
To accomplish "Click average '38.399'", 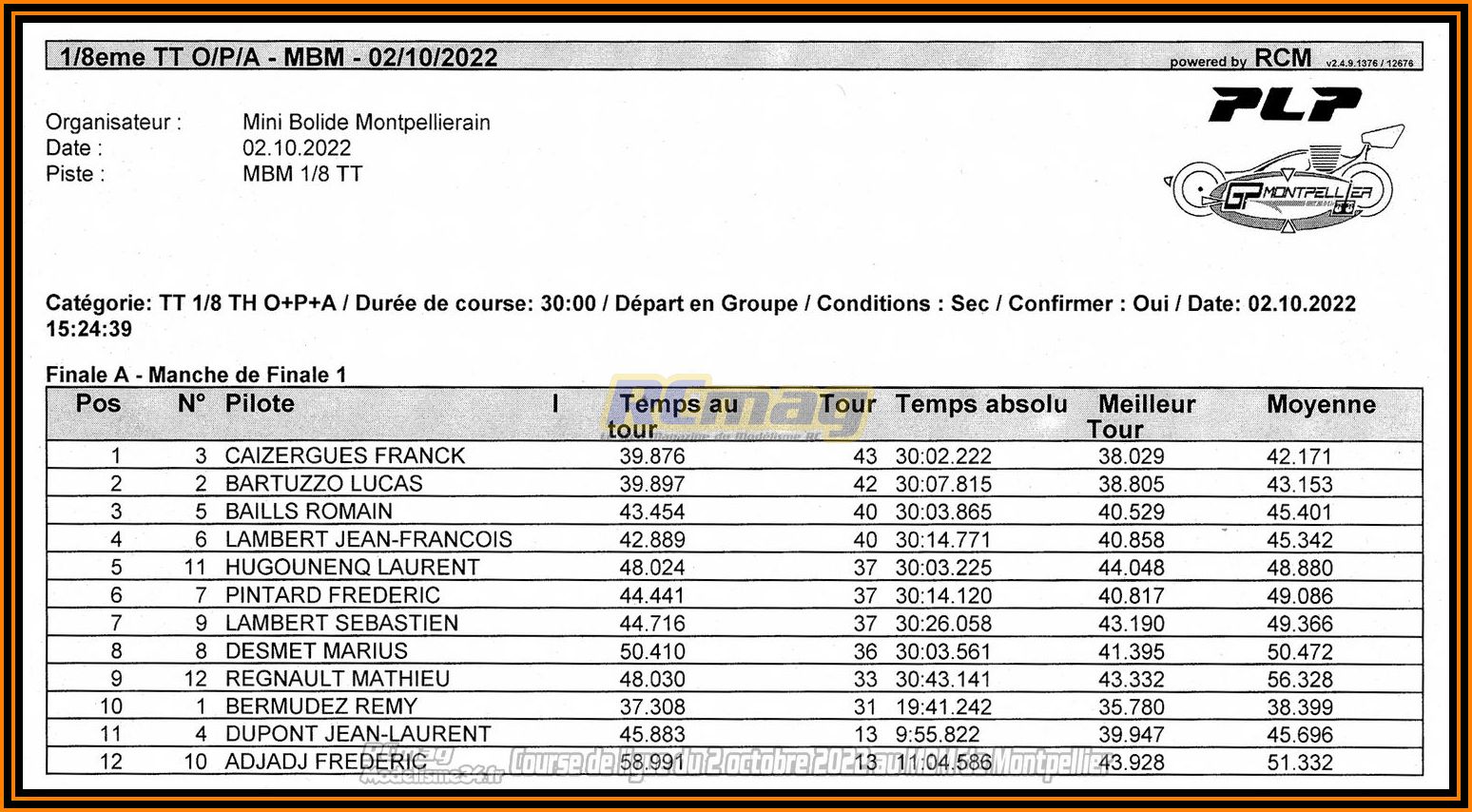I will point(1300,707).
